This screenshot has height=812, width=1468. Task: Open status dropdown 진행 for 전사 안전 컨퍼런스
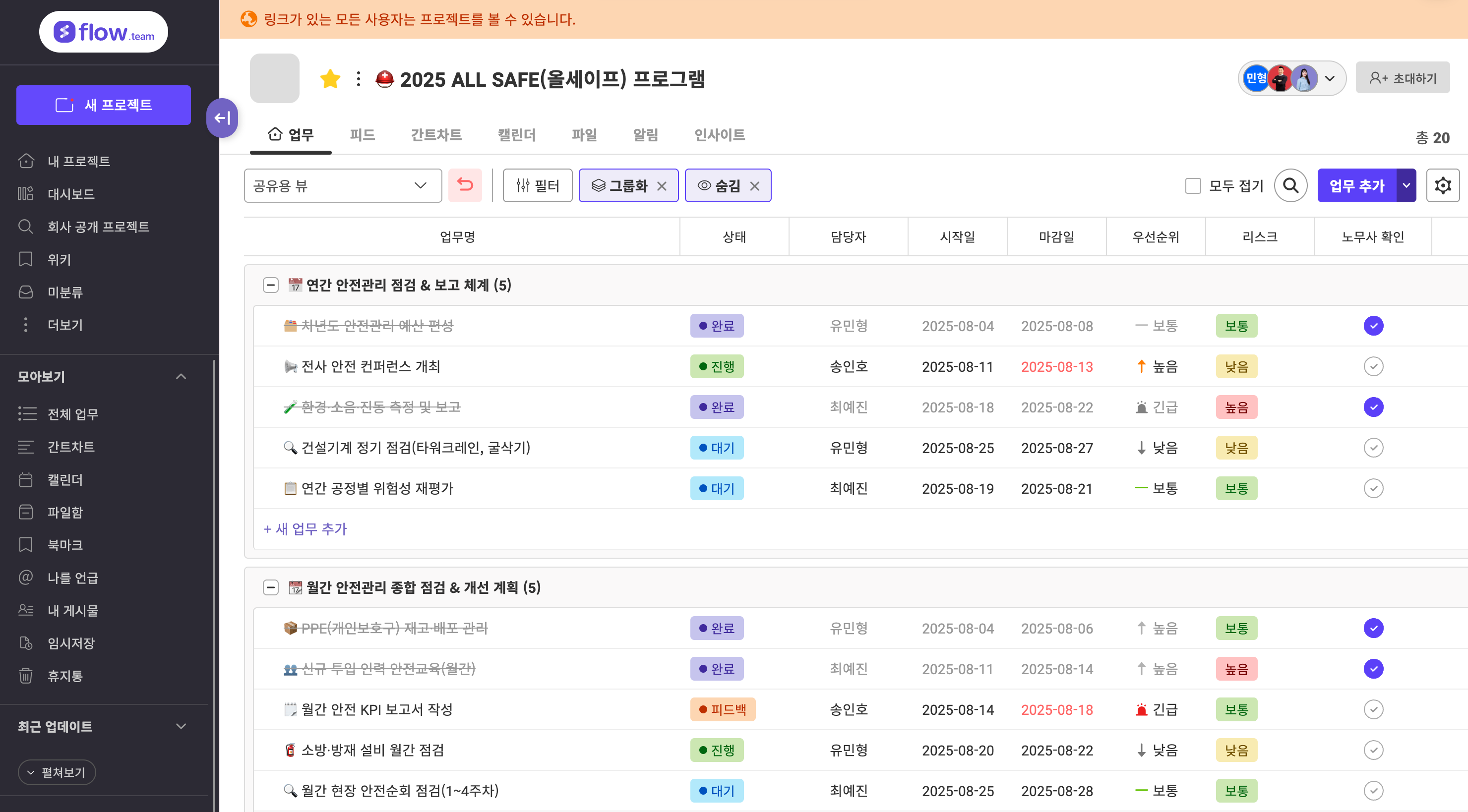(716, 366)
